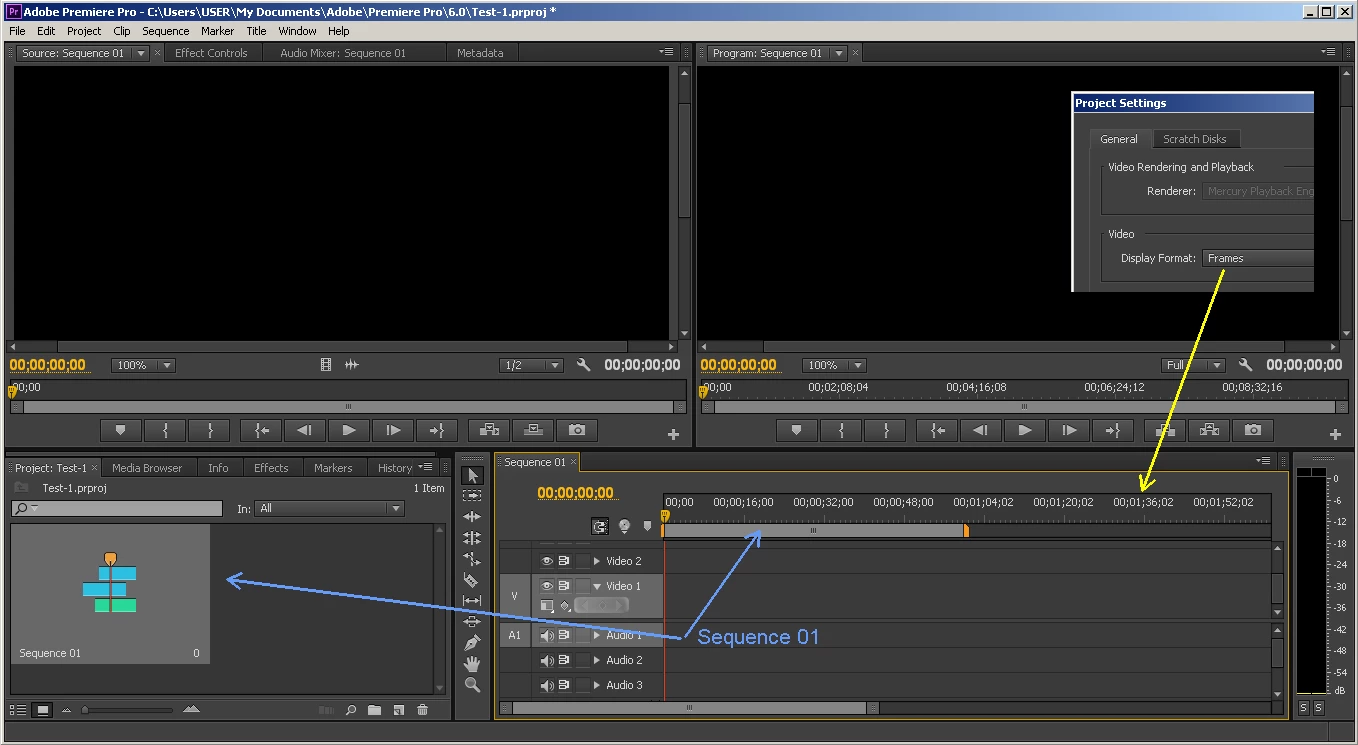This screenshot has height=745, width=1358.
Task: Select the Slip tool
Action: [472, 601]
